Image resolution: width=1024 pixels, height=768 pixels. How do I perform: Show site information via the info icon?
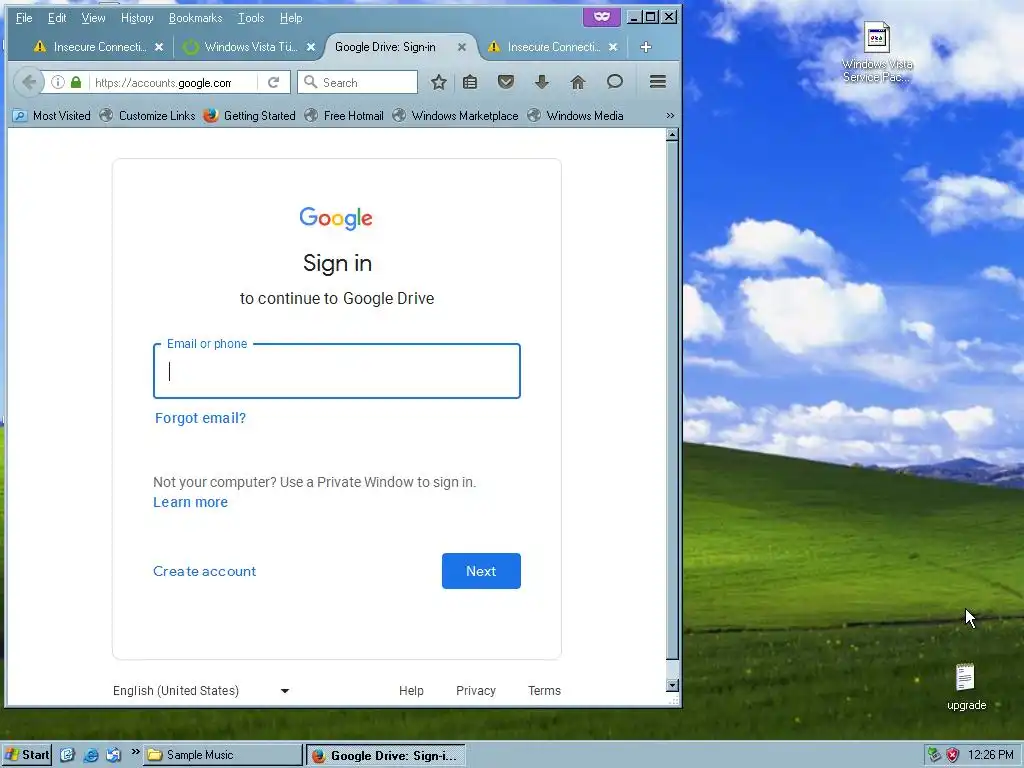pyautogui.click(x=57, y=82)
